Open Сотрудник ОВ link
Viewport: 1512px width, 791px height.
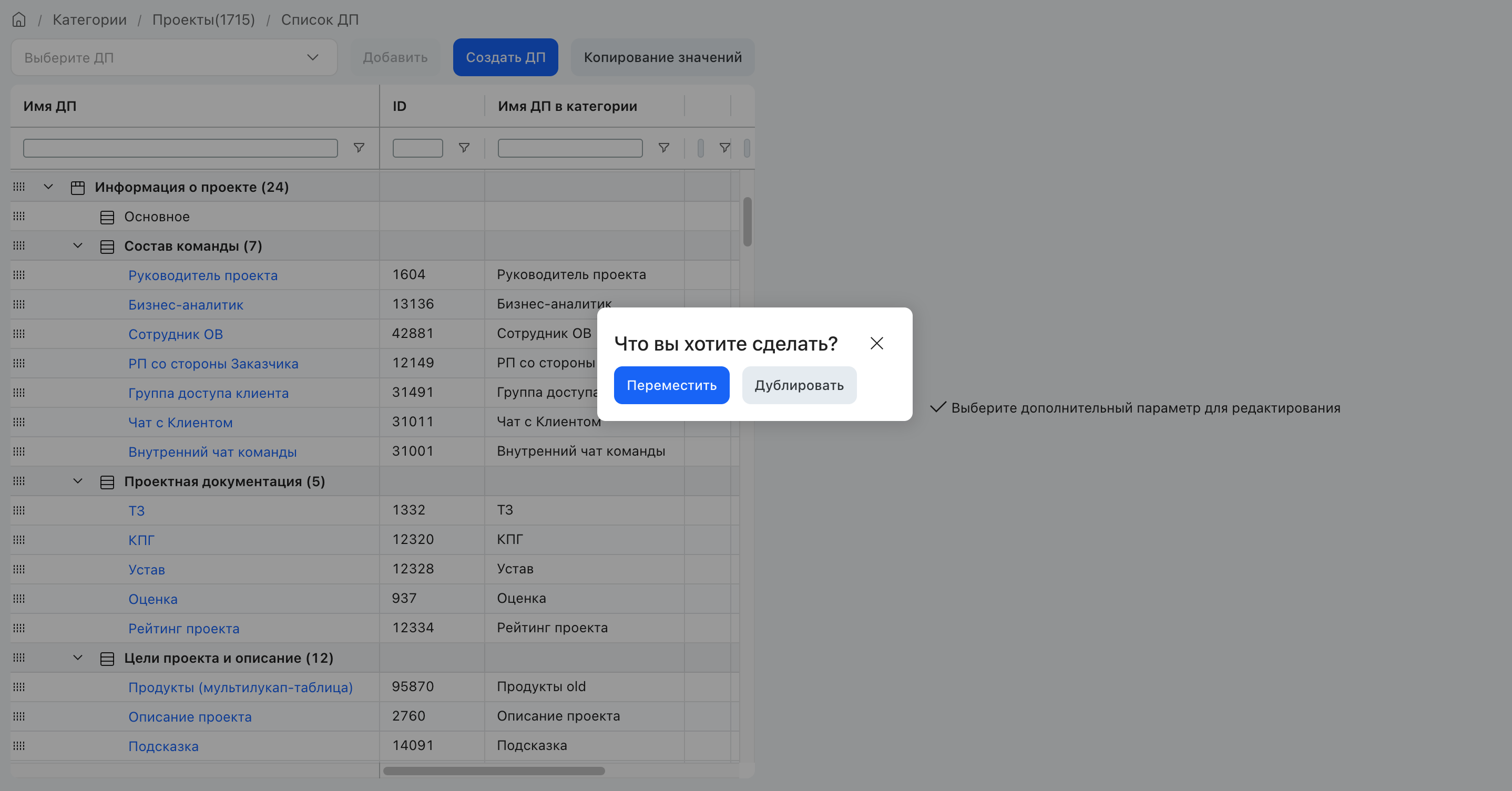pyautogui.click(x=176, y=334)
